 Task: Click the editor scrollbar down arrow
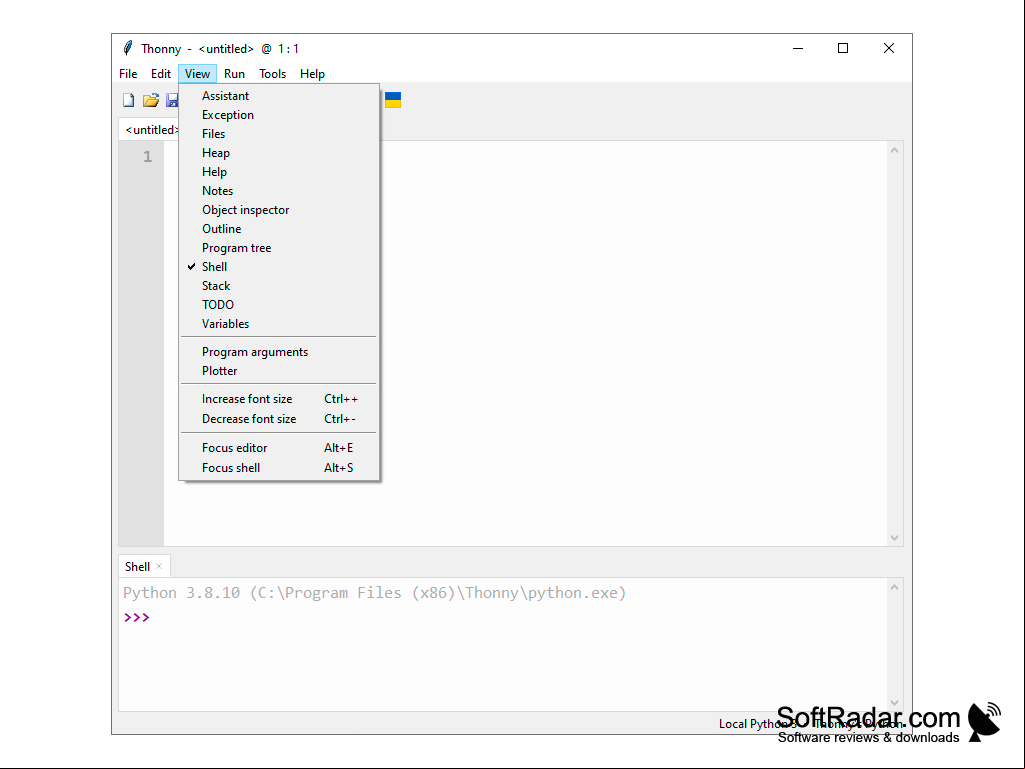(894, 538)
